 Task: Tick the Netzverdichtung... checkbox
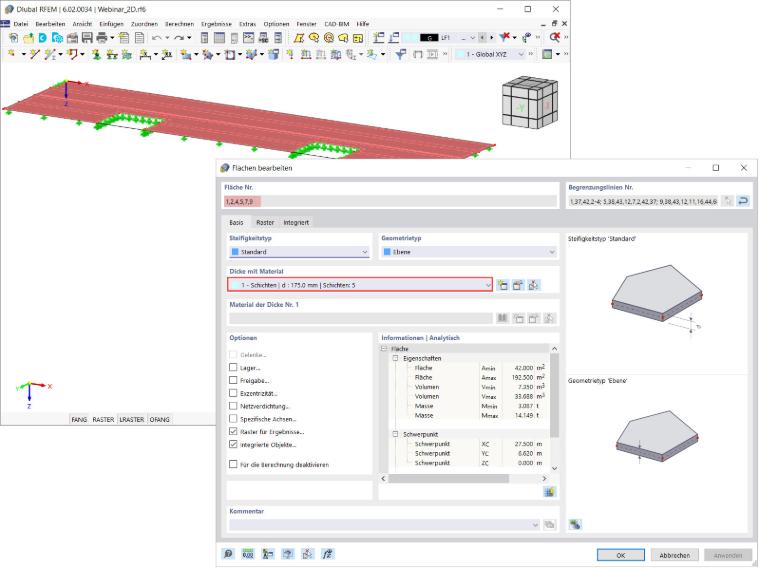tap(233, 406)
